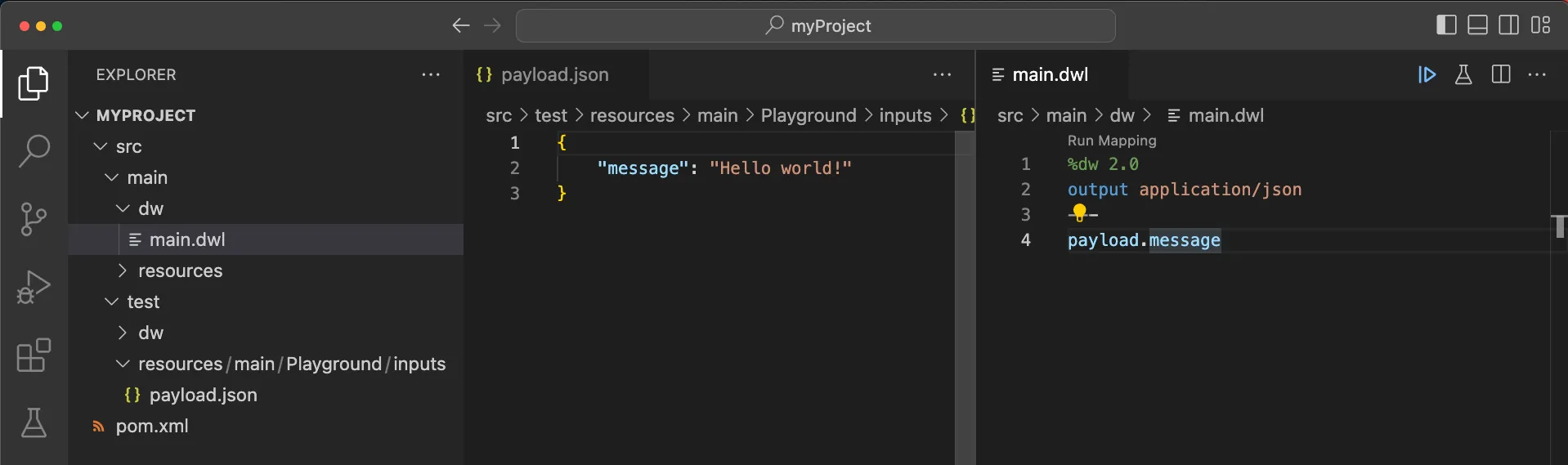Image resolution: width=1568 pixels, height=465 pixels.
Task: Click 'Playground' in the breadcrumb
Action: (x=809, y=115)
